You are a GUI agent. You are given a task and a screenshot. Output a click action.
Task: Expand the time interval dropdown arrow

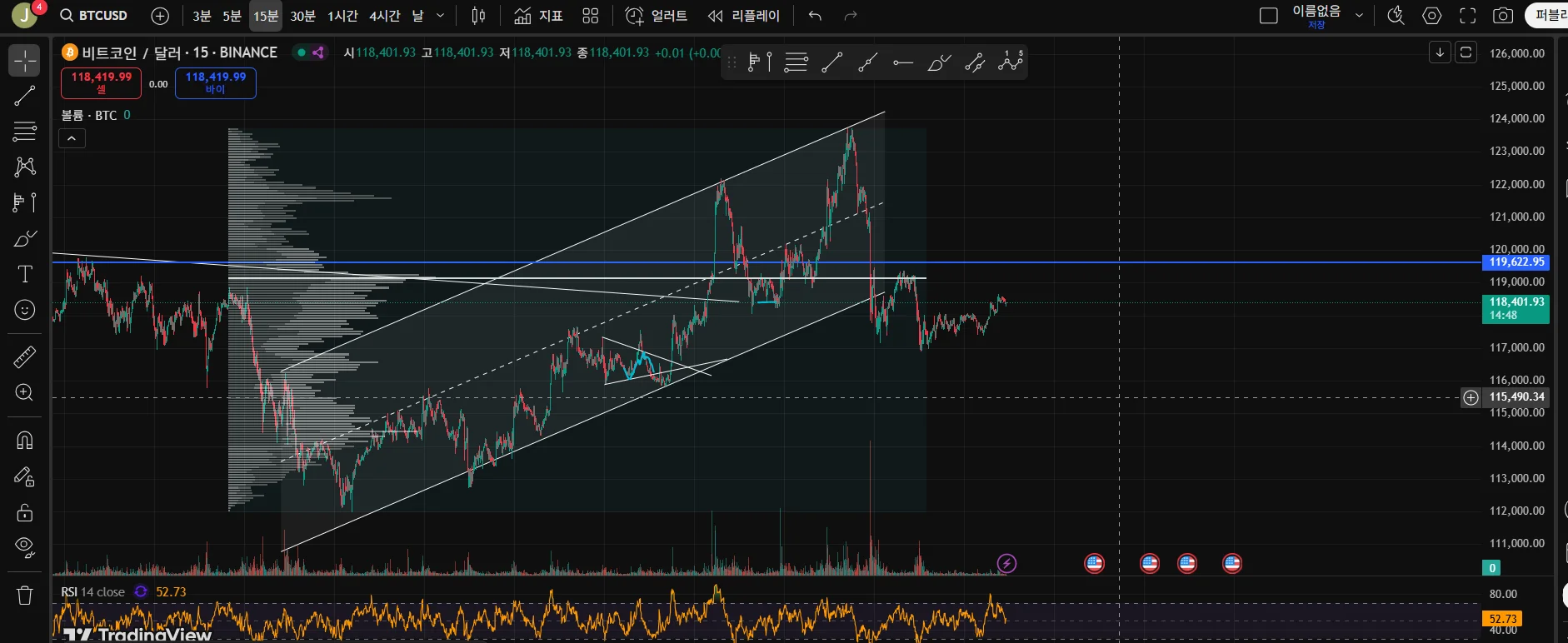[441, 16]
